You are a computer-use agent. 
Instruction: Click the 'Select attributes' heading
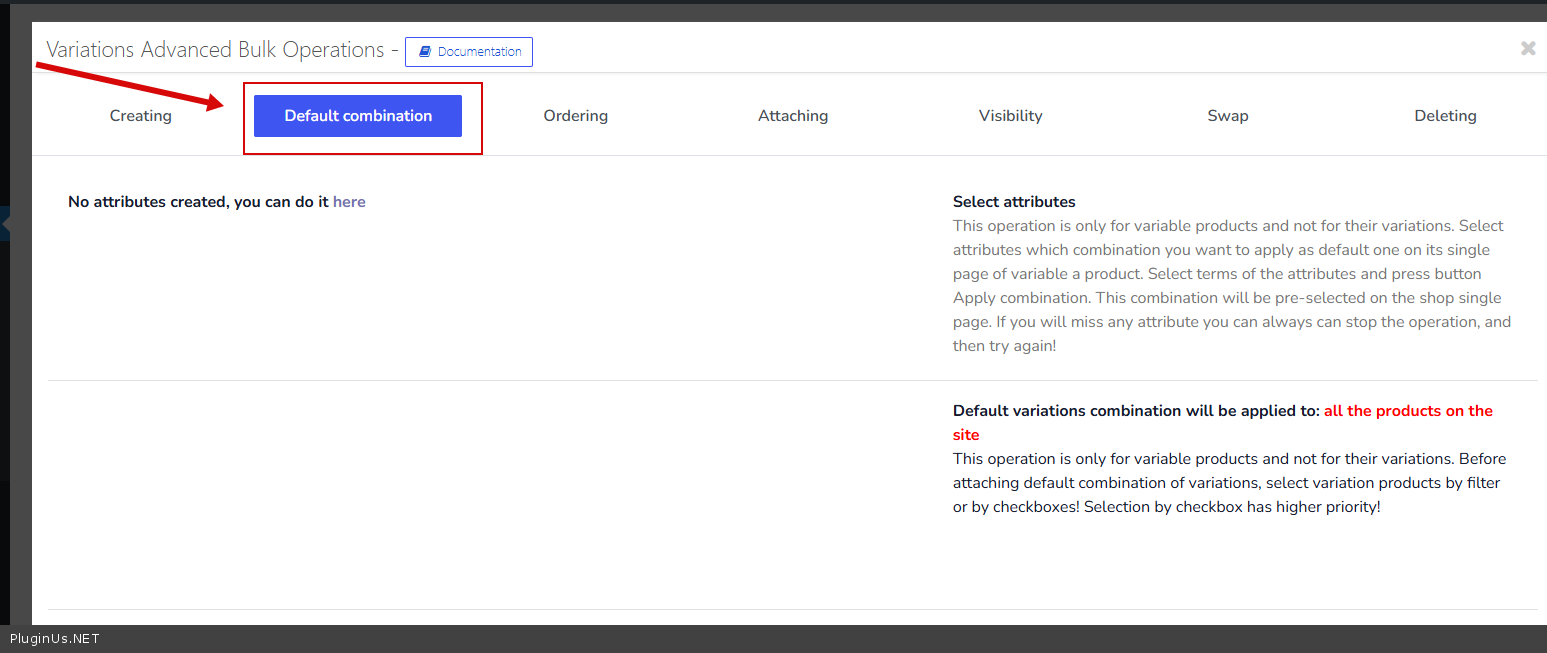click(1014, 202)
